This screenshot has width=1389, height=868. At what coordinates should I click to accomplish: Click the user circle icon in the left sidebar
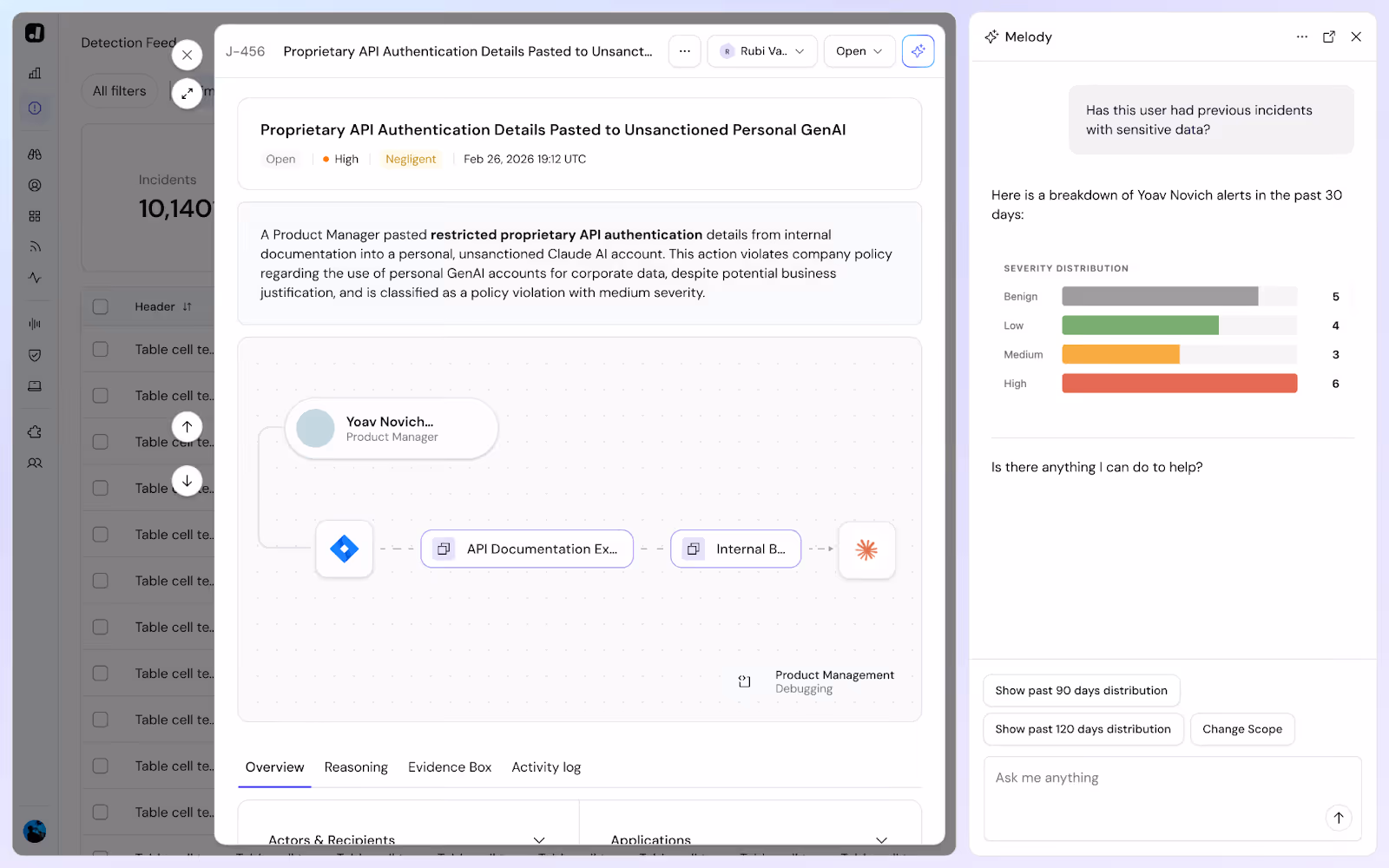(35, 185)
